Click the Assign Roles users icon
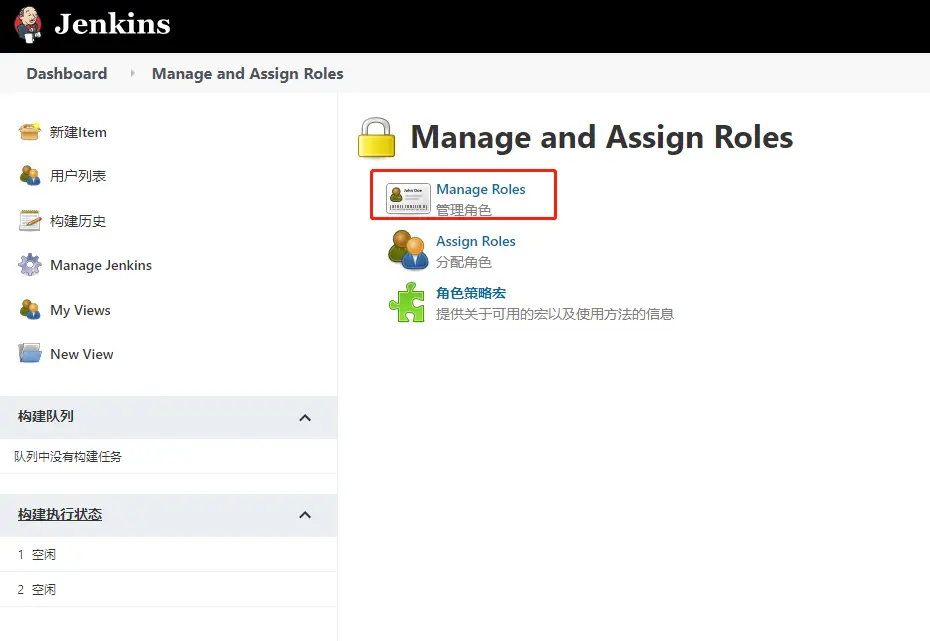930x641 pixels. click(408, 250)
